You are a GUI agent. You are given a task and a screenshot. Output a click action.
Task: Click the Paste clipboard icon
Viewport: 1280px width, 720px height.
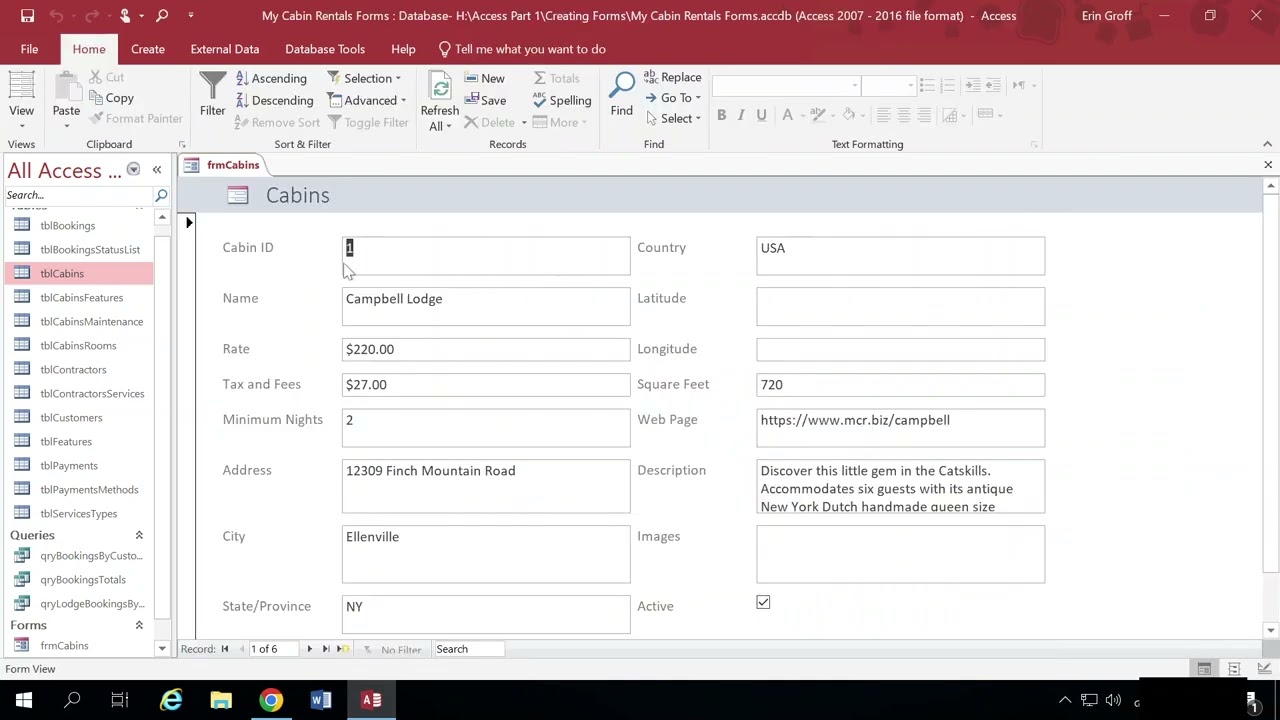pos(66,88)
